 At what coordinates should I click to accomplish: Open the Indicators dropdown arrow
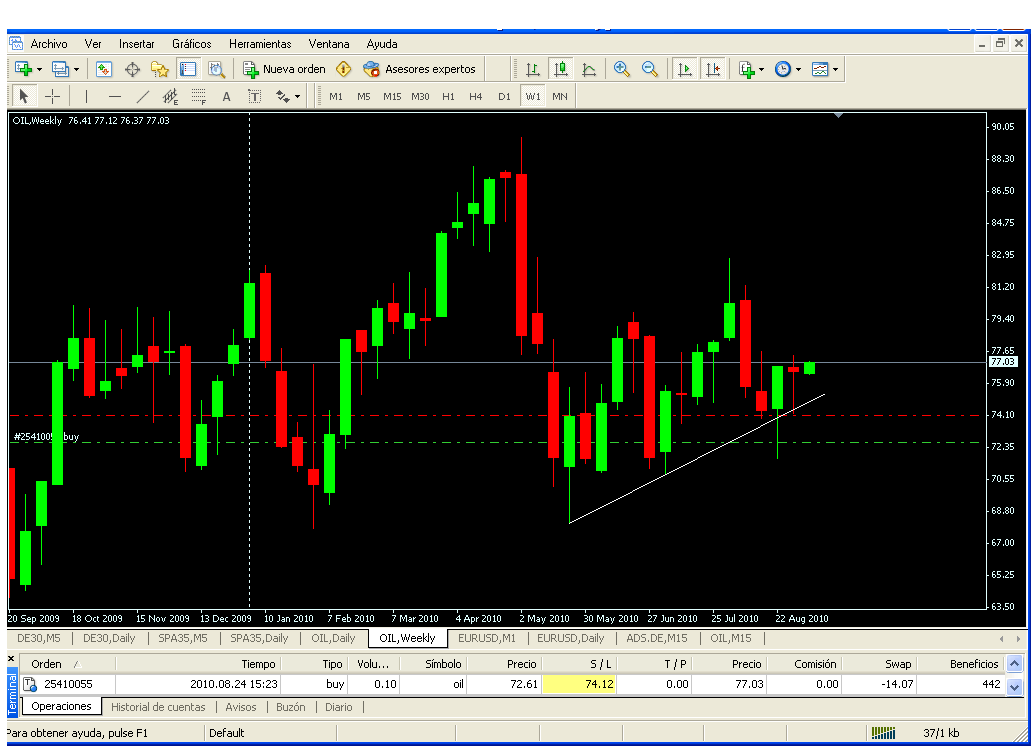761,69
